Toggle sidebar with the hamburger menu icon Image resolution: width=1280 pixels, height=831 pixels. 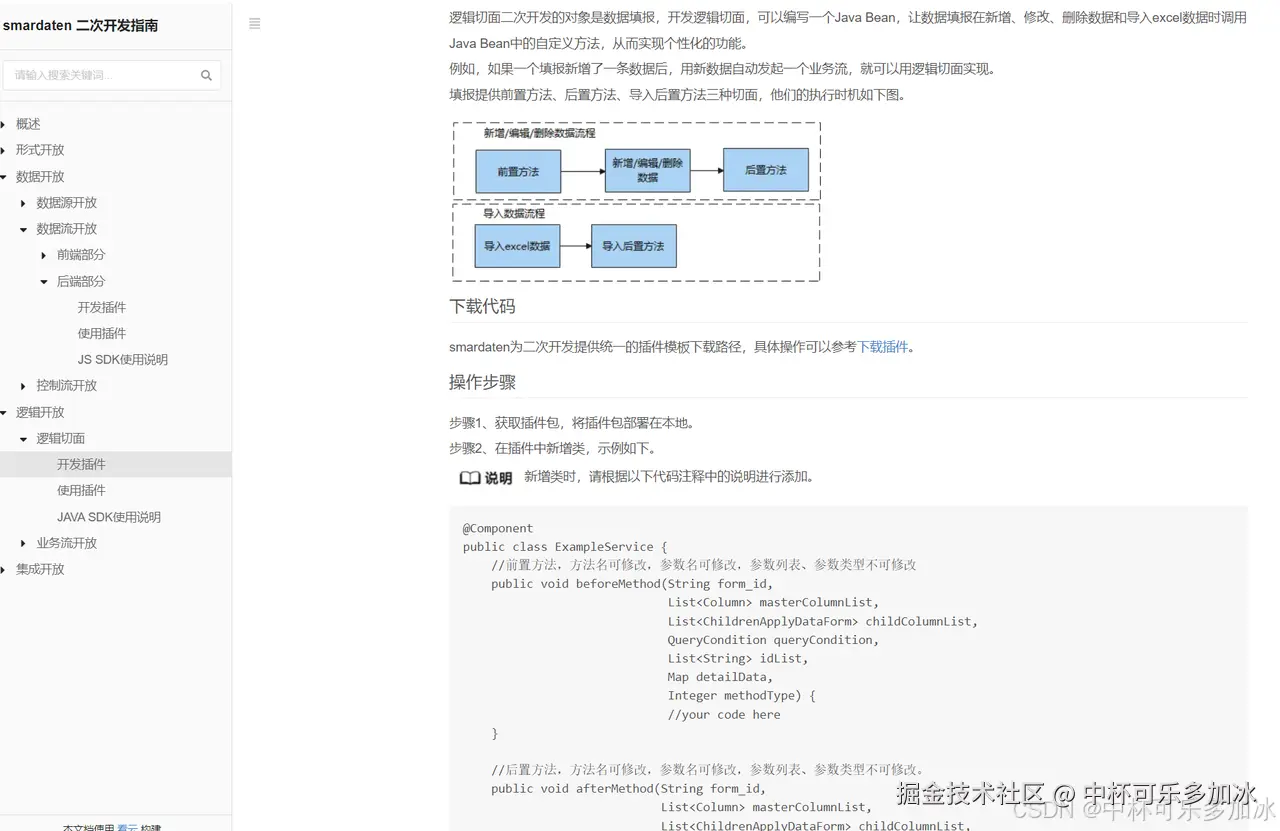(x=255, y=24)
